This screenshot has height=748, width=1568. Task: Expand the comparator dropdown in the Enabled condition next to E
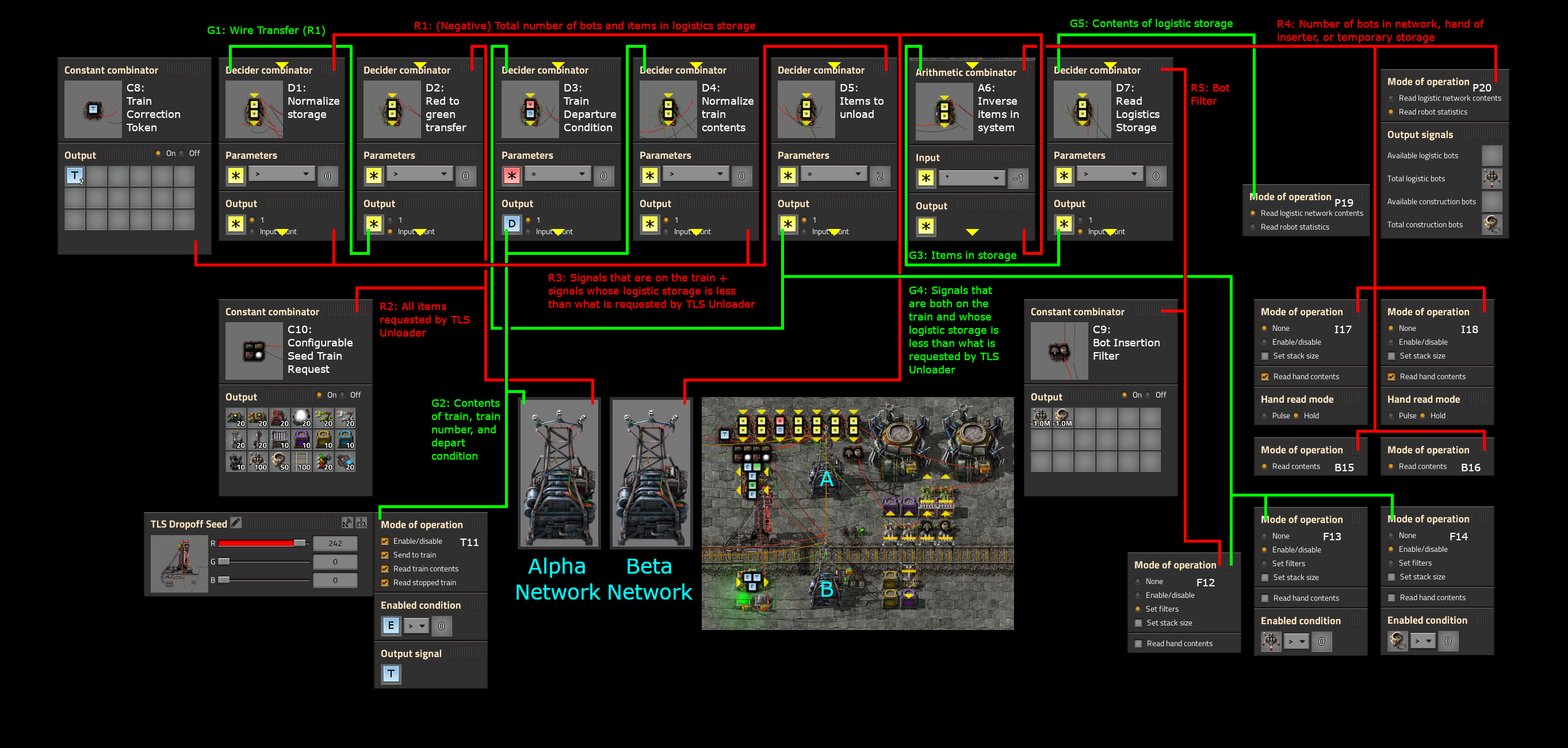coord(416,625)
